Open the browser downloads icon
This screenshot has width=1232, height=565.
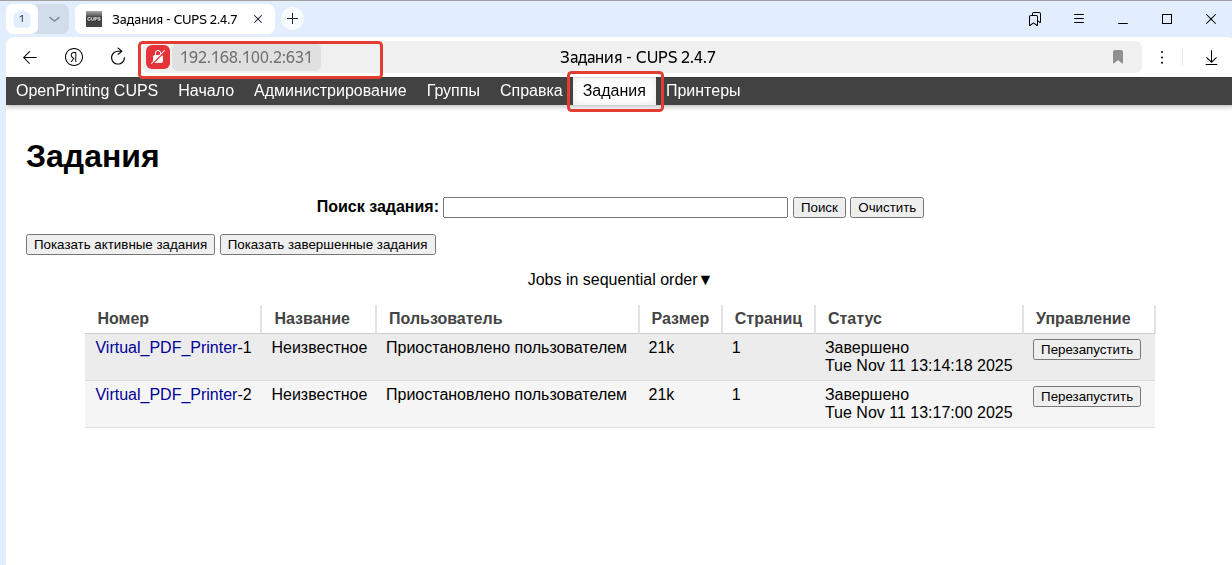click(x=1211, y=58)
